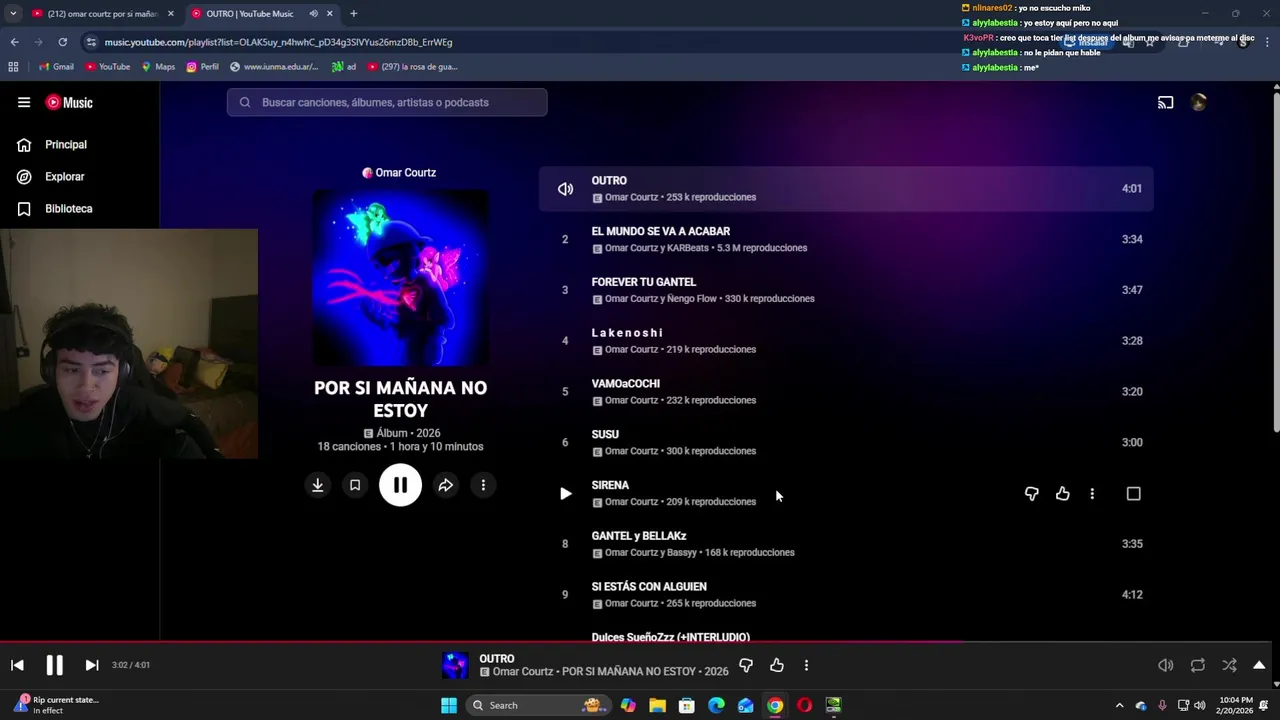Share the album with the arrow icon
The width and height of the screenshot is (1280, 720).
click(x=446, y=485)
